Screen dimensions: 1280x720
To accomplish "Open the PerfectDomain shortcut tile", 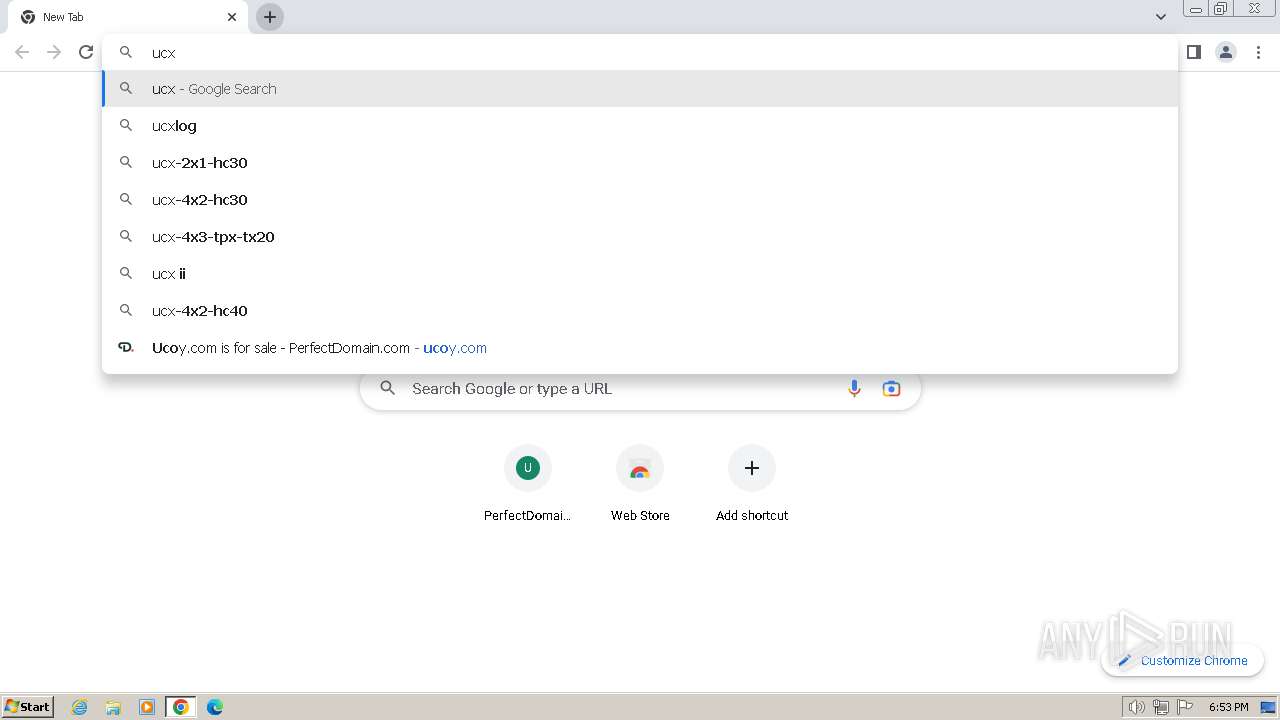I will pyautogui.click(x=528, y=485).
